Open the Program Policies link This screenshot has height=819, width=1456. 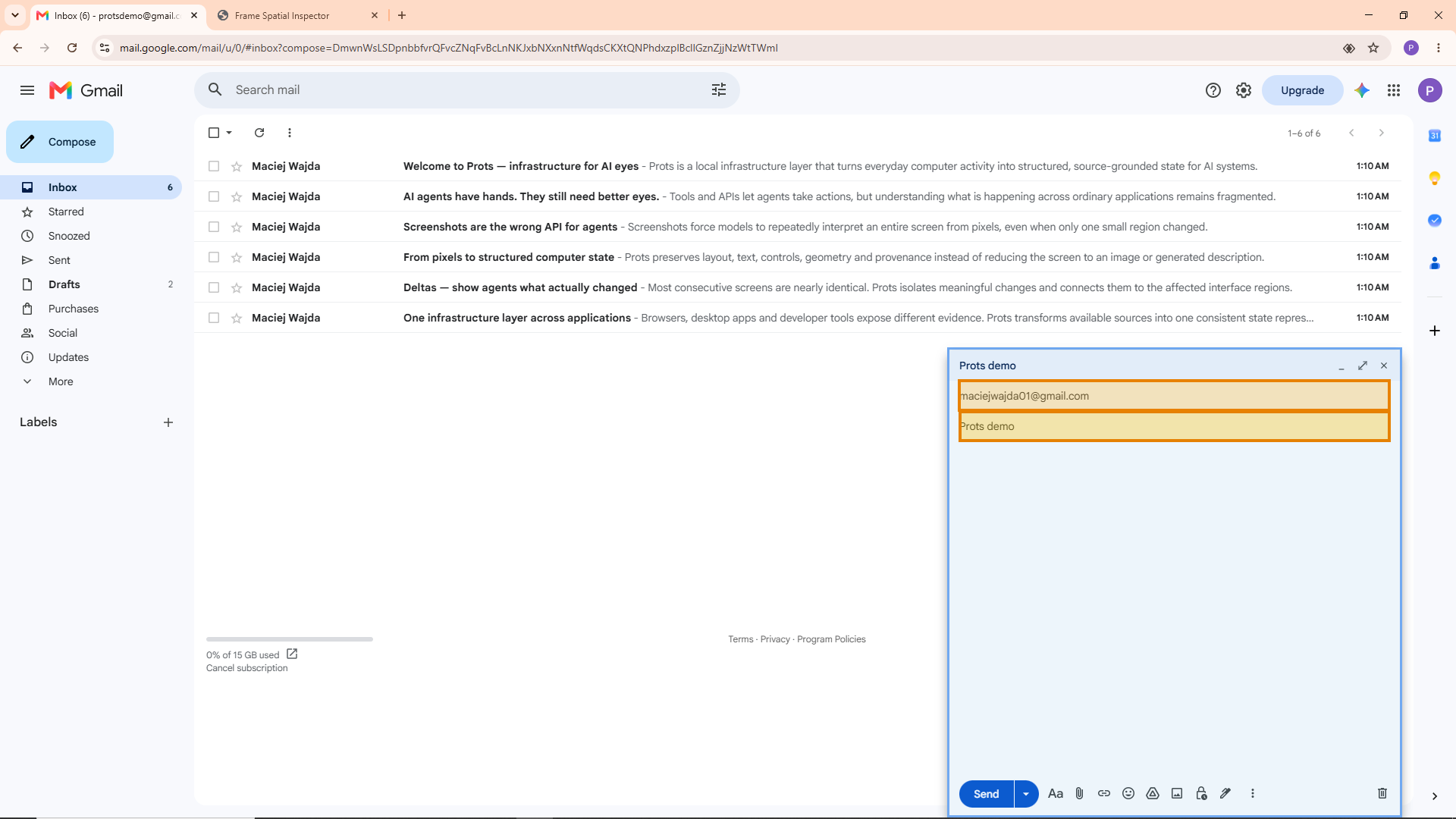click(831, 639)
